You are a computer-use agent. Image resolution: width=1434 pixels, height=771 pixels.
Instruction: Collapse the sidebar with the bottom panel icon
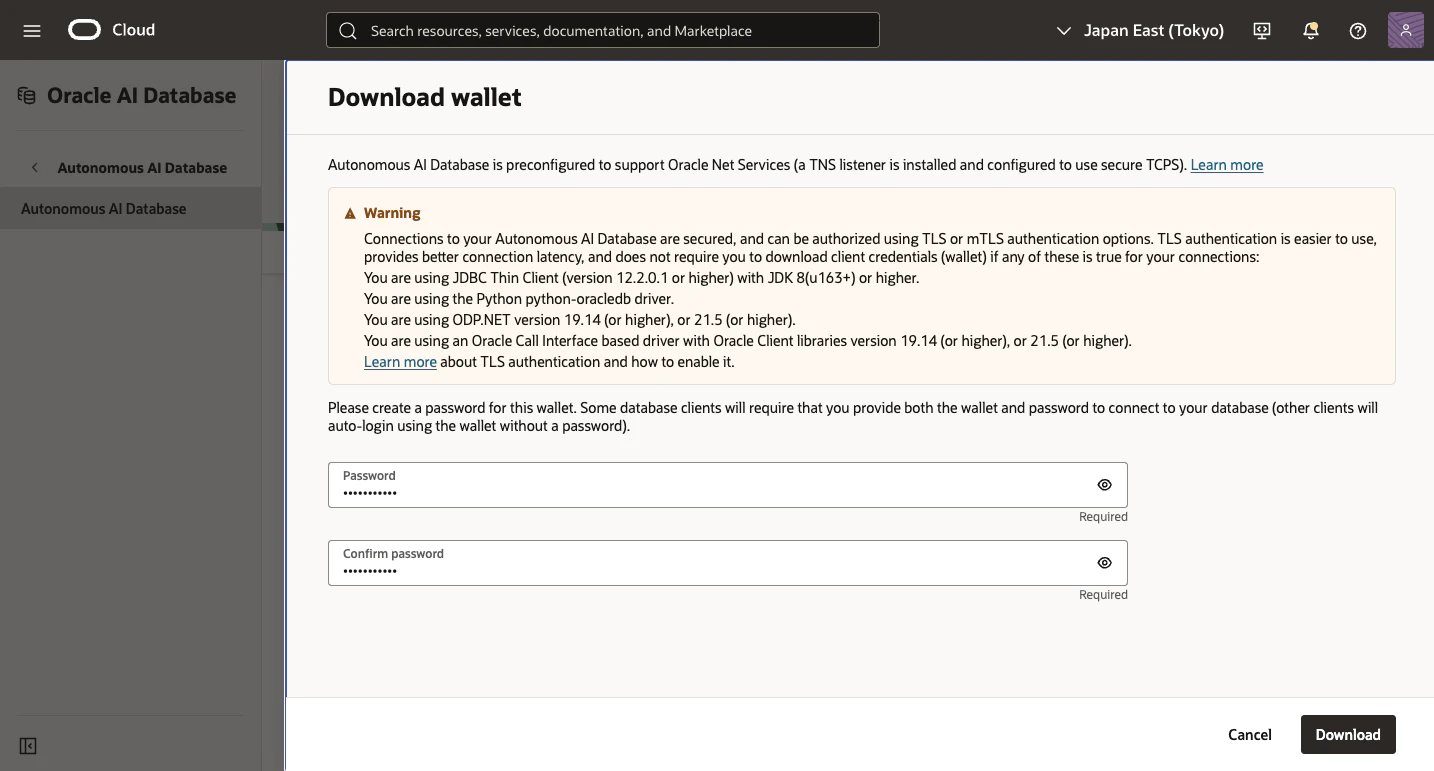tap(28, 746)
